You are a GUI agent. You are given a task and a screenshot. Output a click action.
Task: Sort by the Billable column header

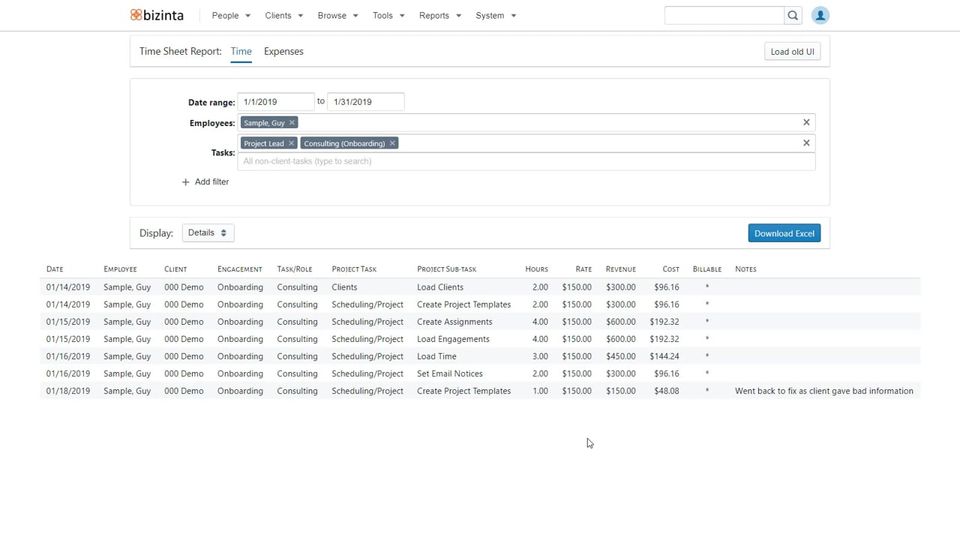[707, 269]
